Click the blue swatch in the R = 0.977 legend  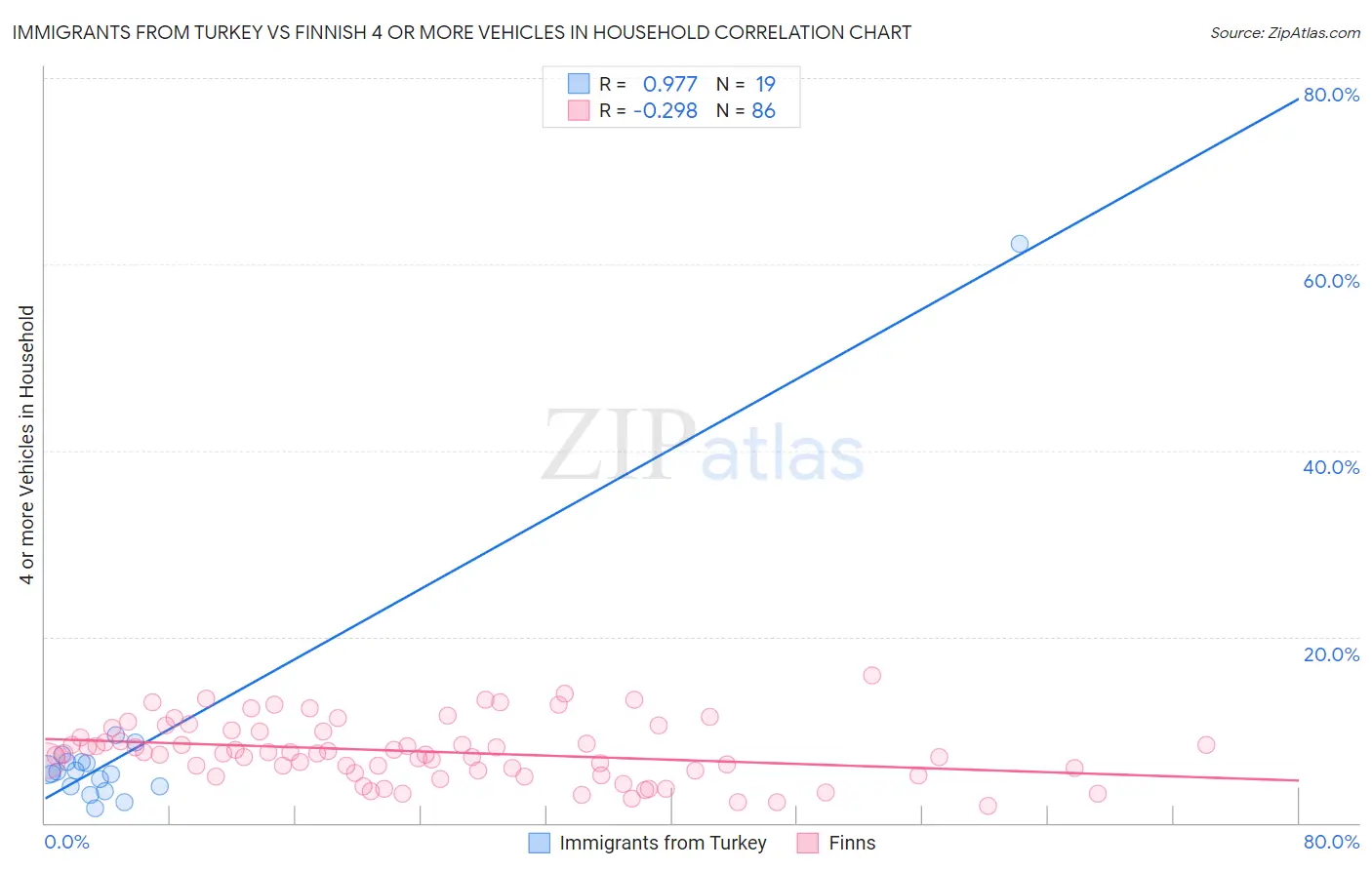(579, 84)
